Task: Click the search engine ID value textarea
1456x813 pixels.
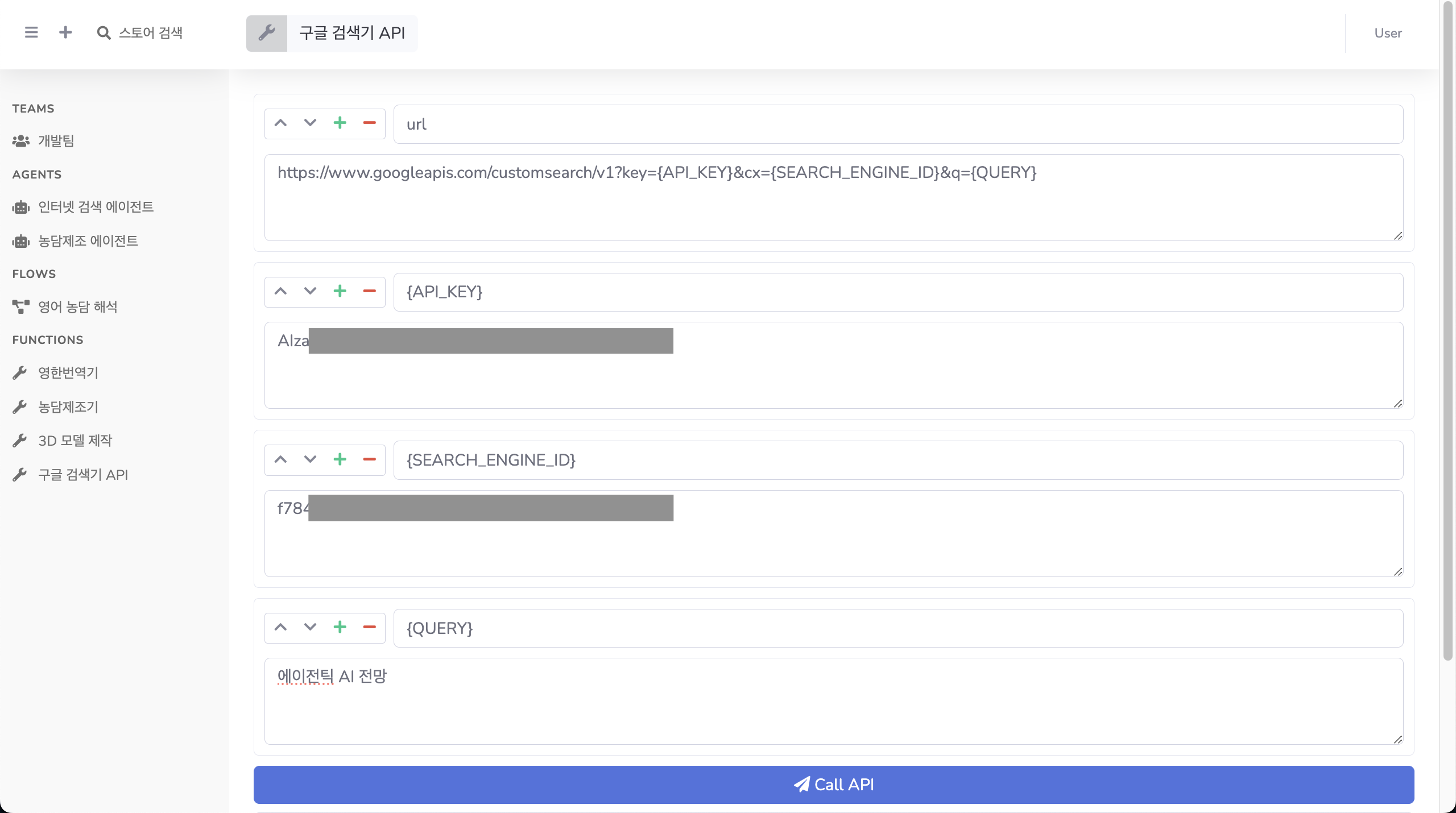Action: [834, 533]
